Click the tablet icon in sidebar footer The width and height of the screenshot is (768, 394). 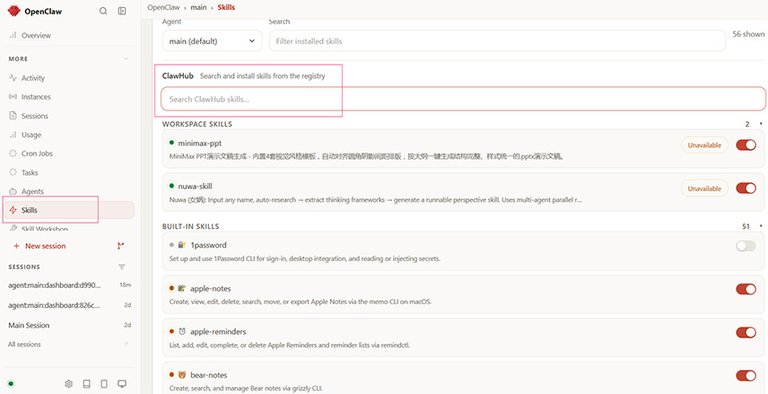[x=104, y=383]
